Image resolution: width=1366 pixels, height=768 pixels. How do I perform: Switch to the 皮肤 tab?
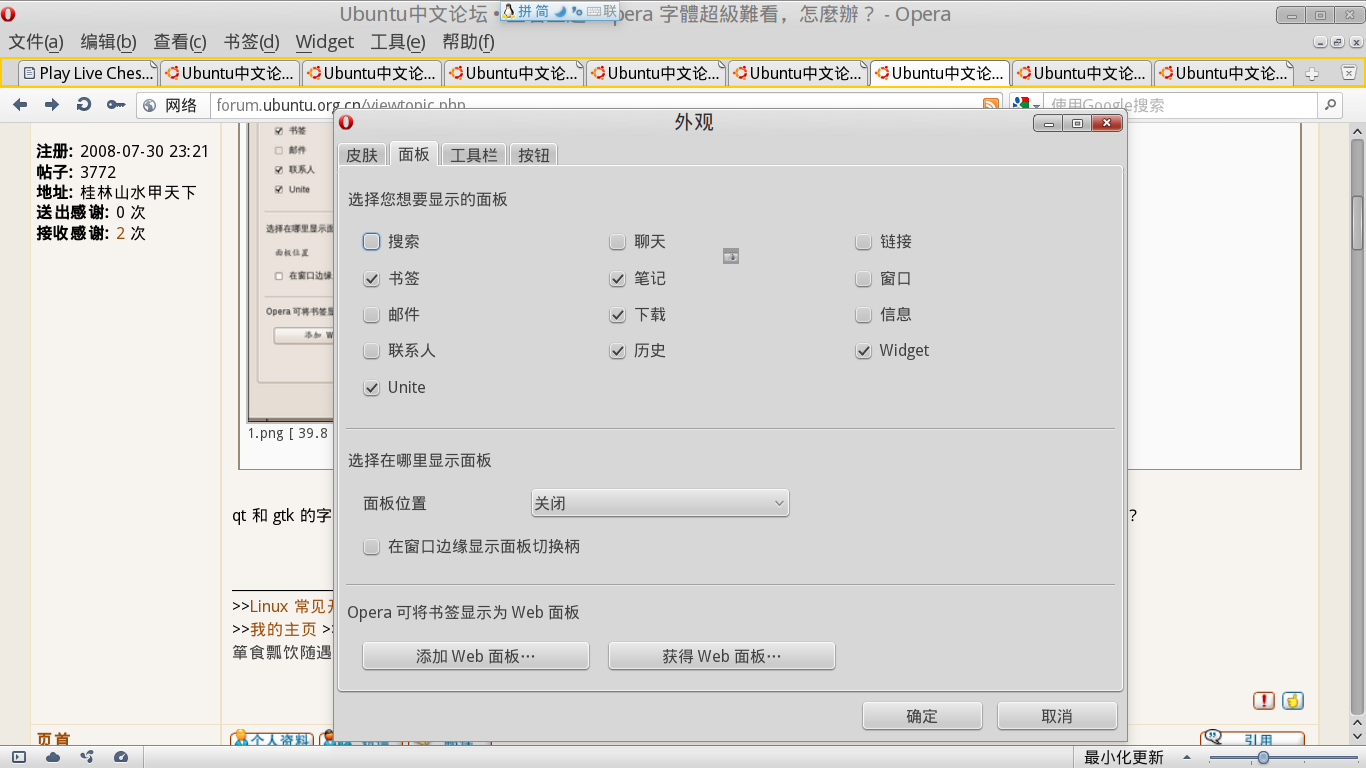coord(362,155)
